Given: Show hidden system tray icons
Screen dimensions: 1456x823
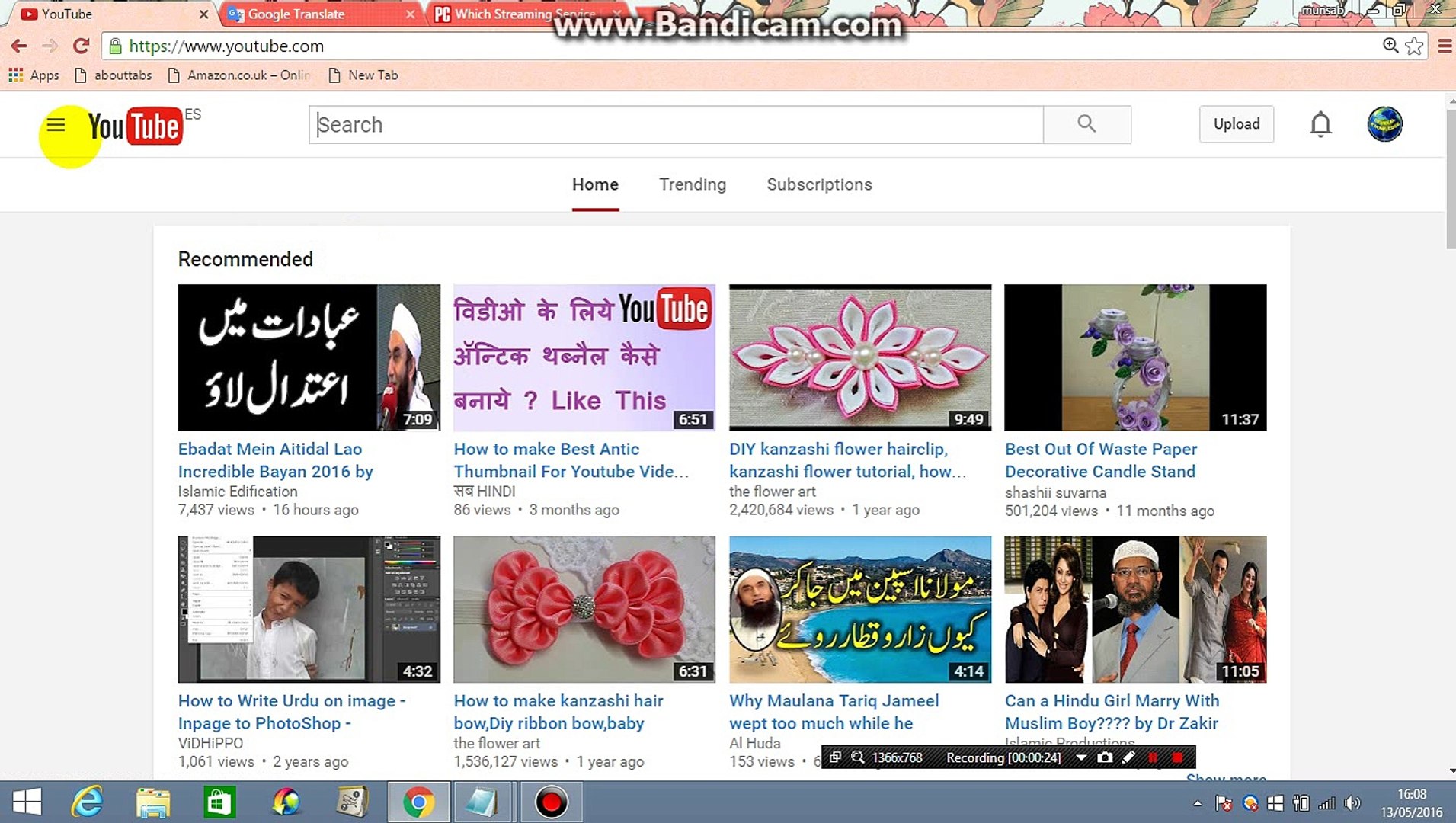Looking at the screenshot, I should pos(1198,802).
